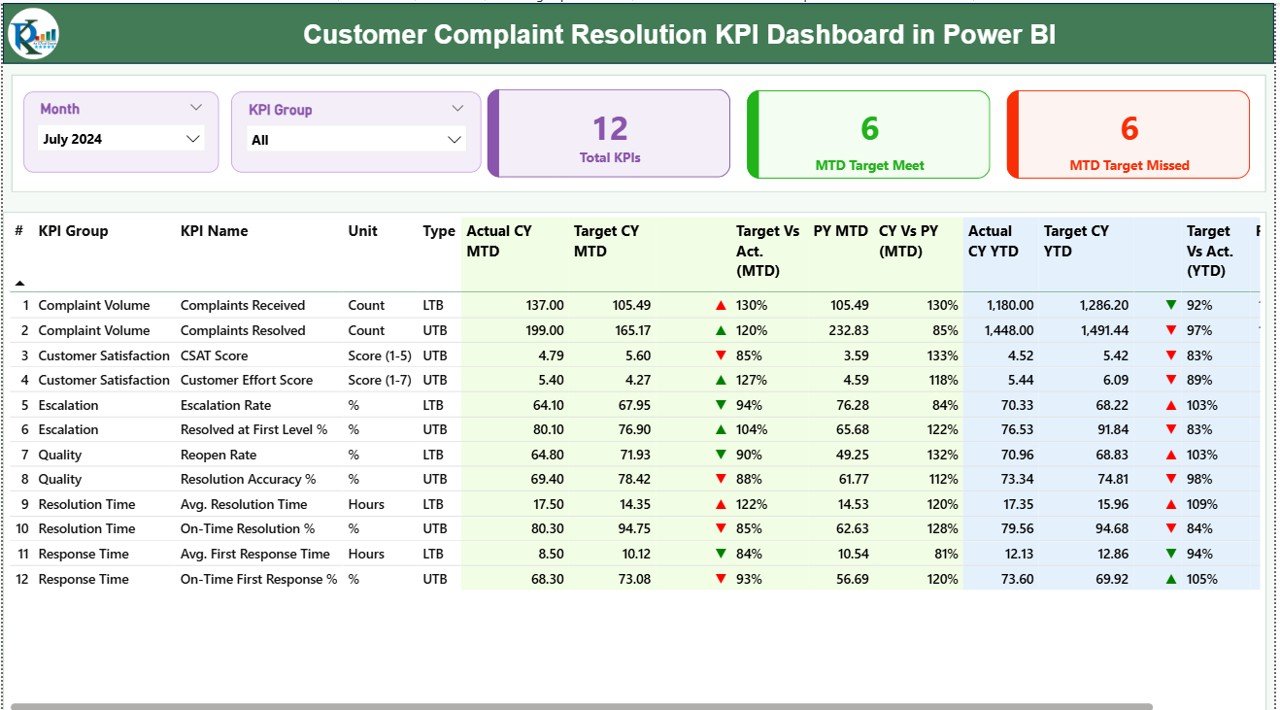Screen dimensions: 1280x710
Task: Click the company logo icon in header
Action: 34,35
